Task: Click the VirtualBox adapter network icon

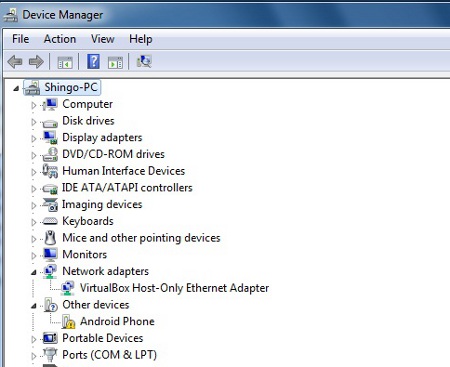Action: click(67, 288)
